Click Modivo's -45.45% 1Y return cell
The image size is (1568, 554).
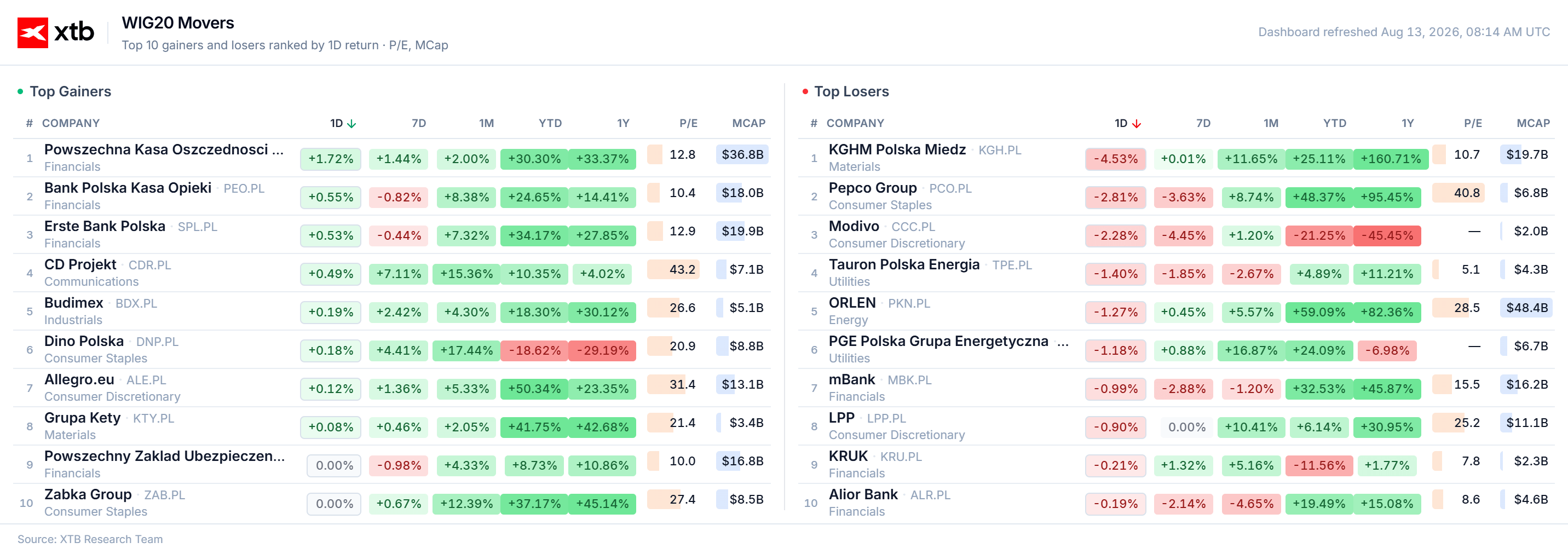pos(1387,235)
